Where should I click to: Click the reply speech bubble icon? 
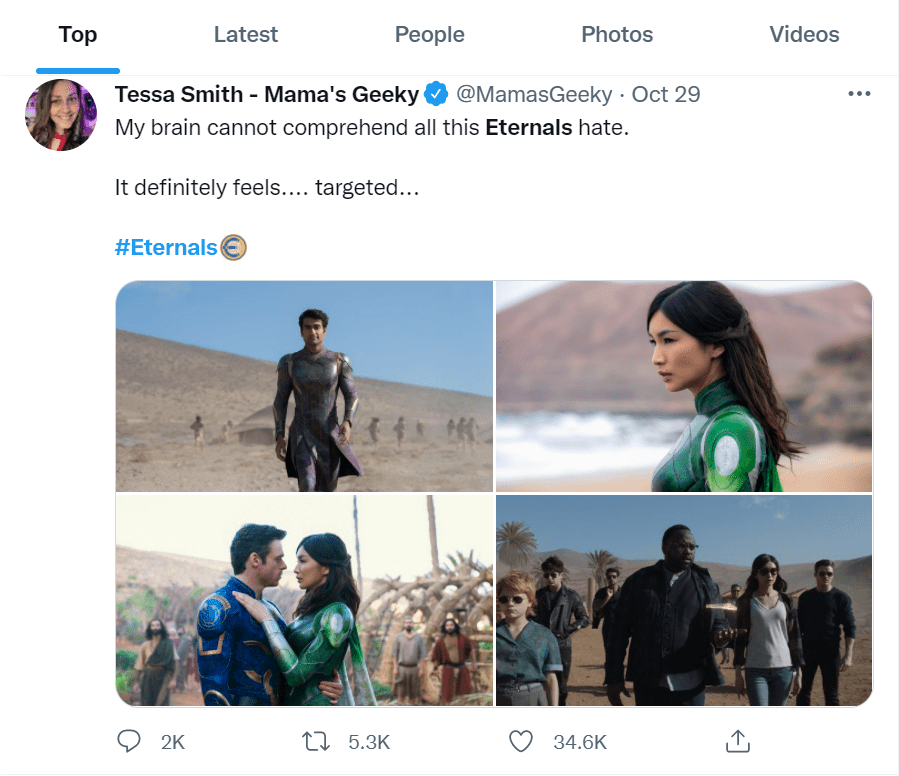tap(129, 741)
